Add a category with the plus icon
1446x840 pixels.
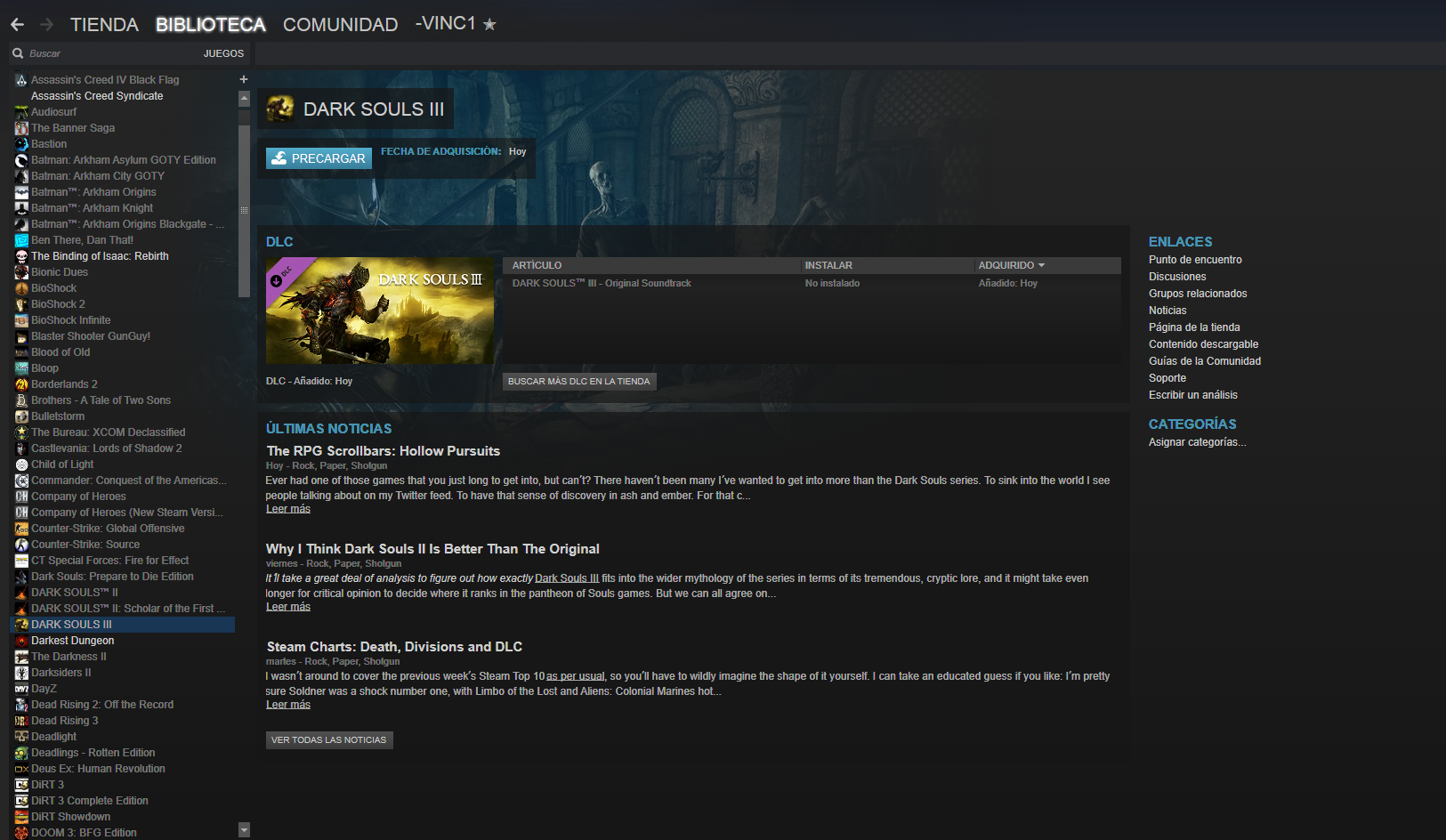(244, 79)
